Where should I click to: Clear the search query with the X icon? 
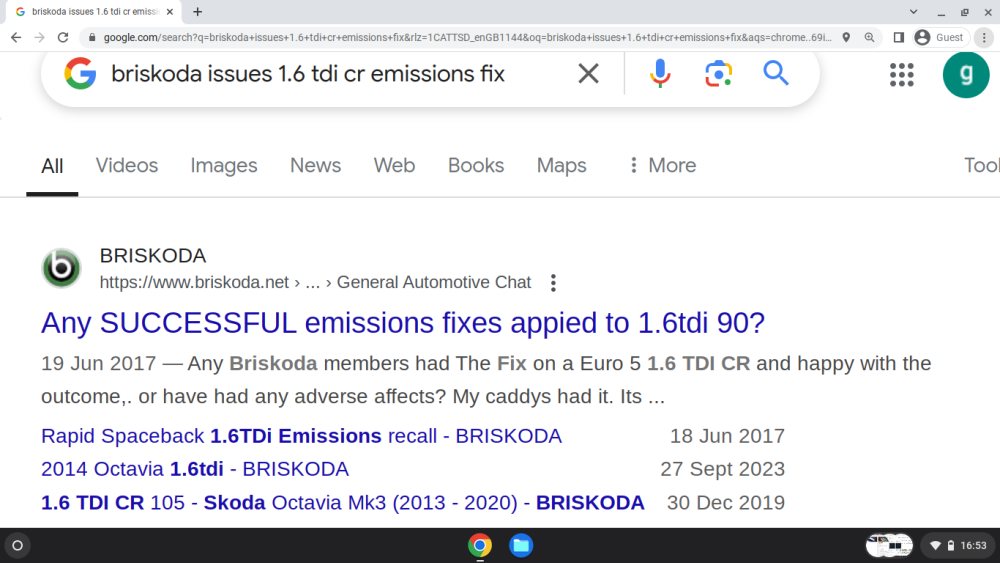click(x=588, y=74)
